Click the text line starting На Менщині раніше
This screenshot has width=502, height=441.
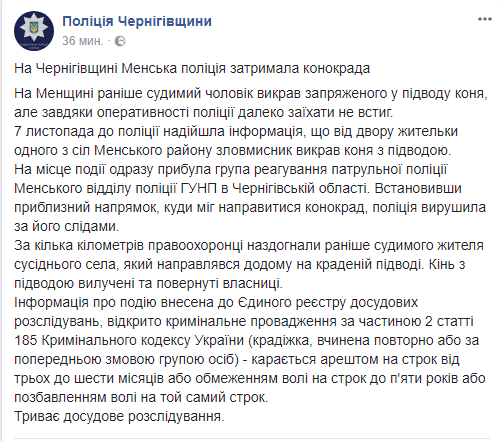pyautogui.click(x=251, y=94)
